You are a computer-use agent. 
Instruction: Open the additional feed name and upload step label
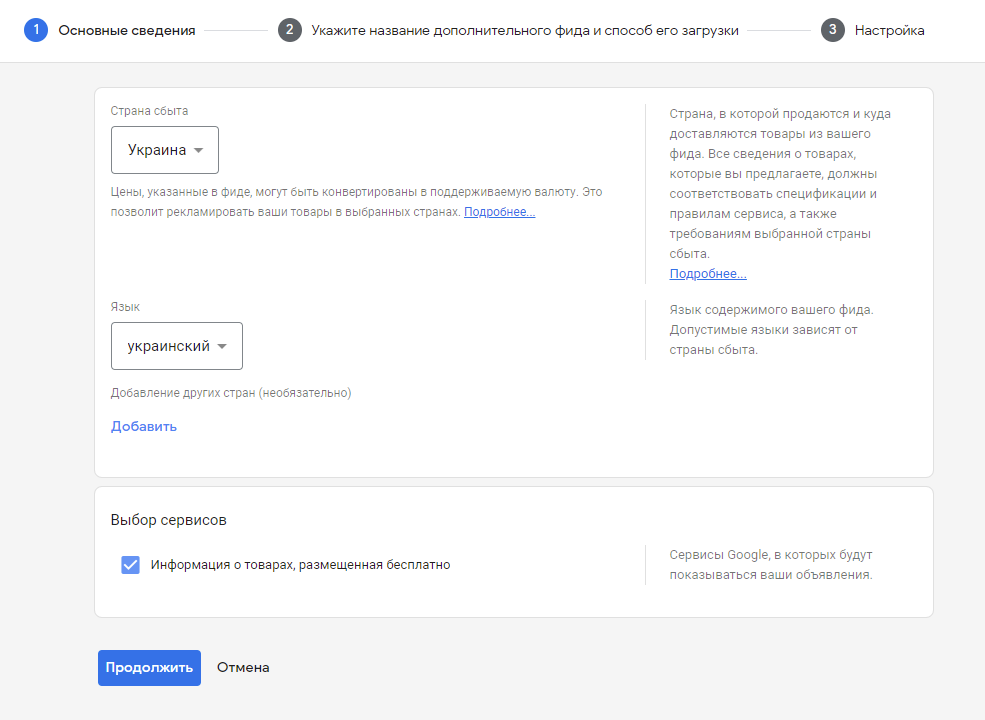point(525,30)
